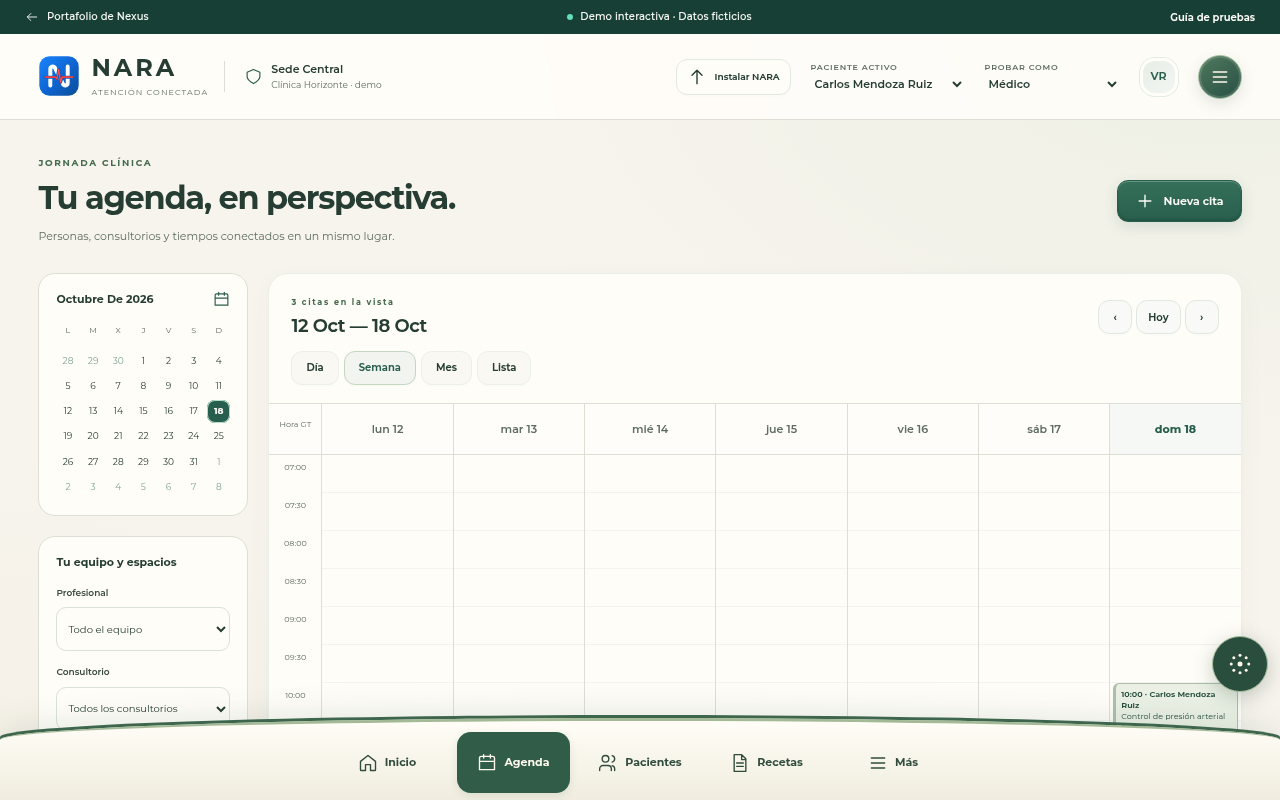Screen dimensions: 1280x800
Task: Expand the Profesional team dropdown
Action: tap(143, 629)
